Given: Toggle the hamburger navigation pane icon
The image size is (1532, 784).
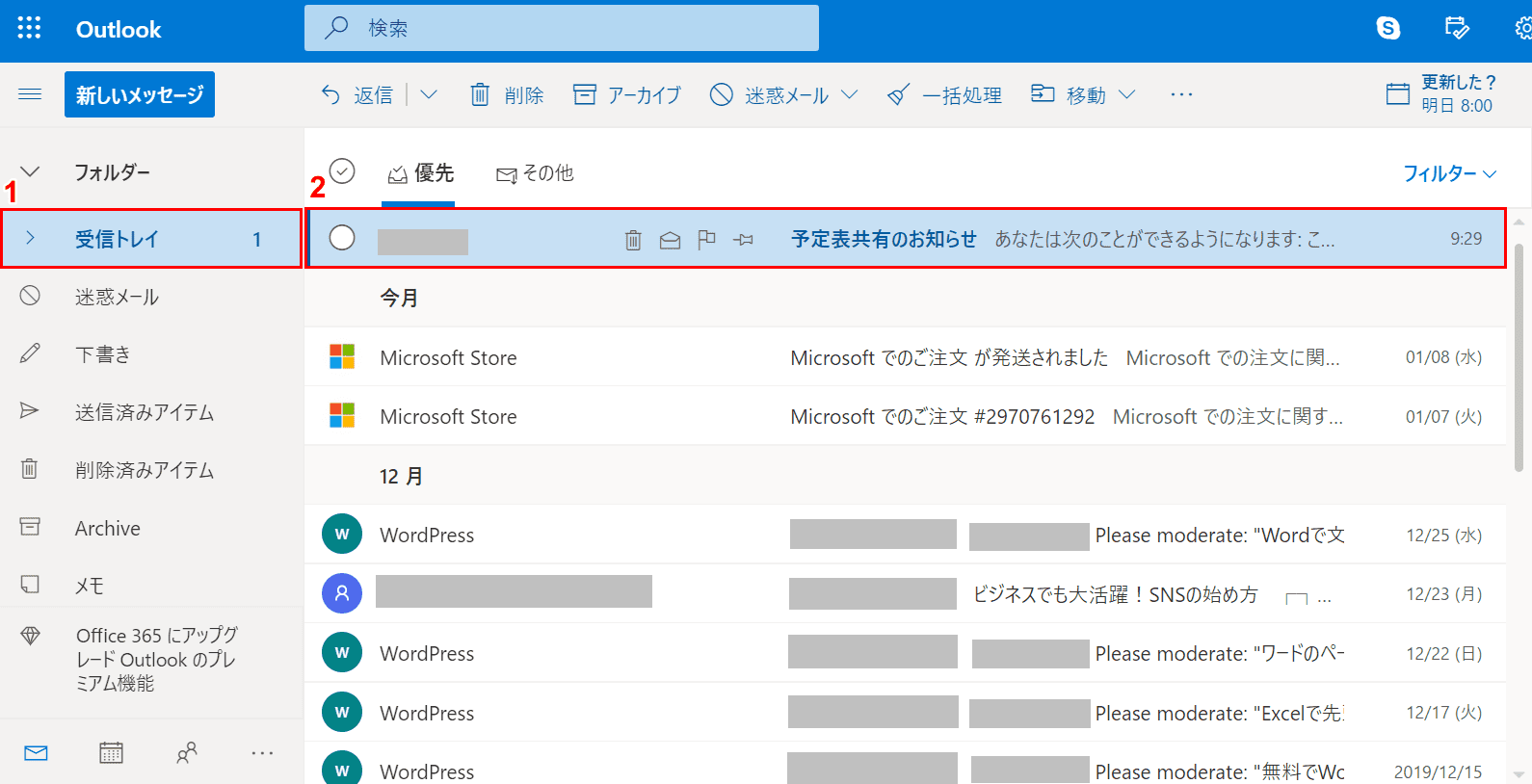Looking at the screenshot, I should 30,94.
